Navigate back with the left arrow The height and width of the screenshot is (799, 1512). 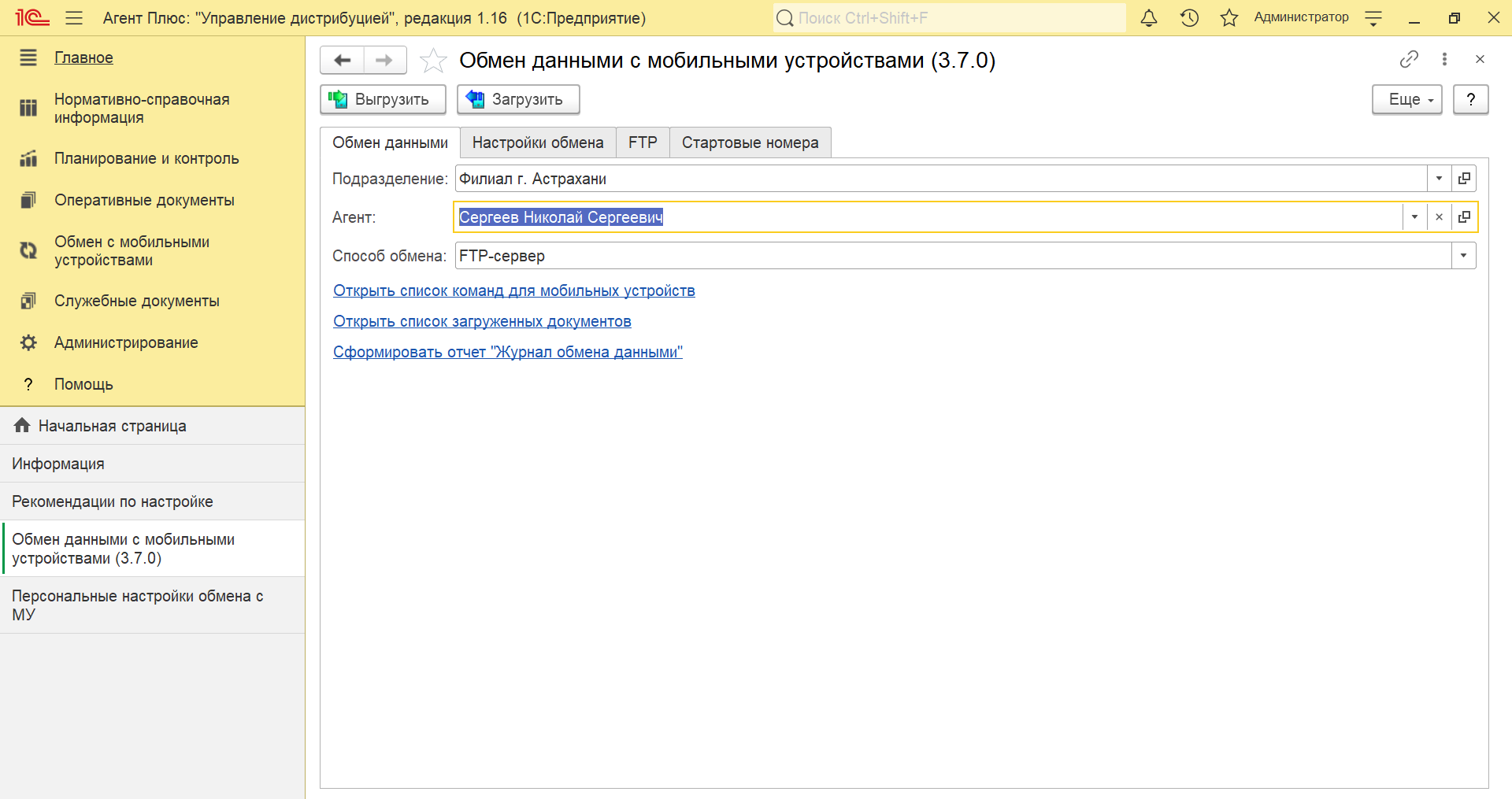pos(343,61)
